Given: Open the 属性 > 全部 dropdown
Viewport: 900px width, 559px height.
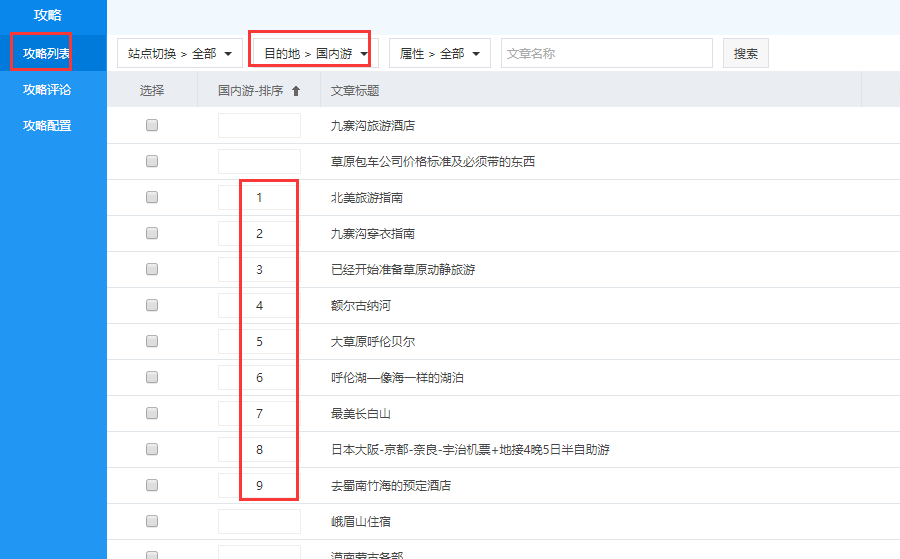Looking at the screenshot, I should (x=439, y=54).
